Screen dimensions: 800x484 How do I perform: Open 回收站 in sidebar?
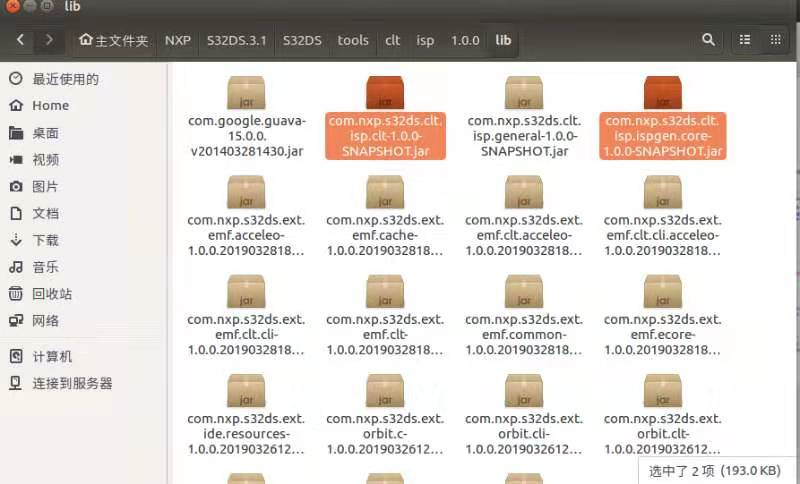coord(41,294)
